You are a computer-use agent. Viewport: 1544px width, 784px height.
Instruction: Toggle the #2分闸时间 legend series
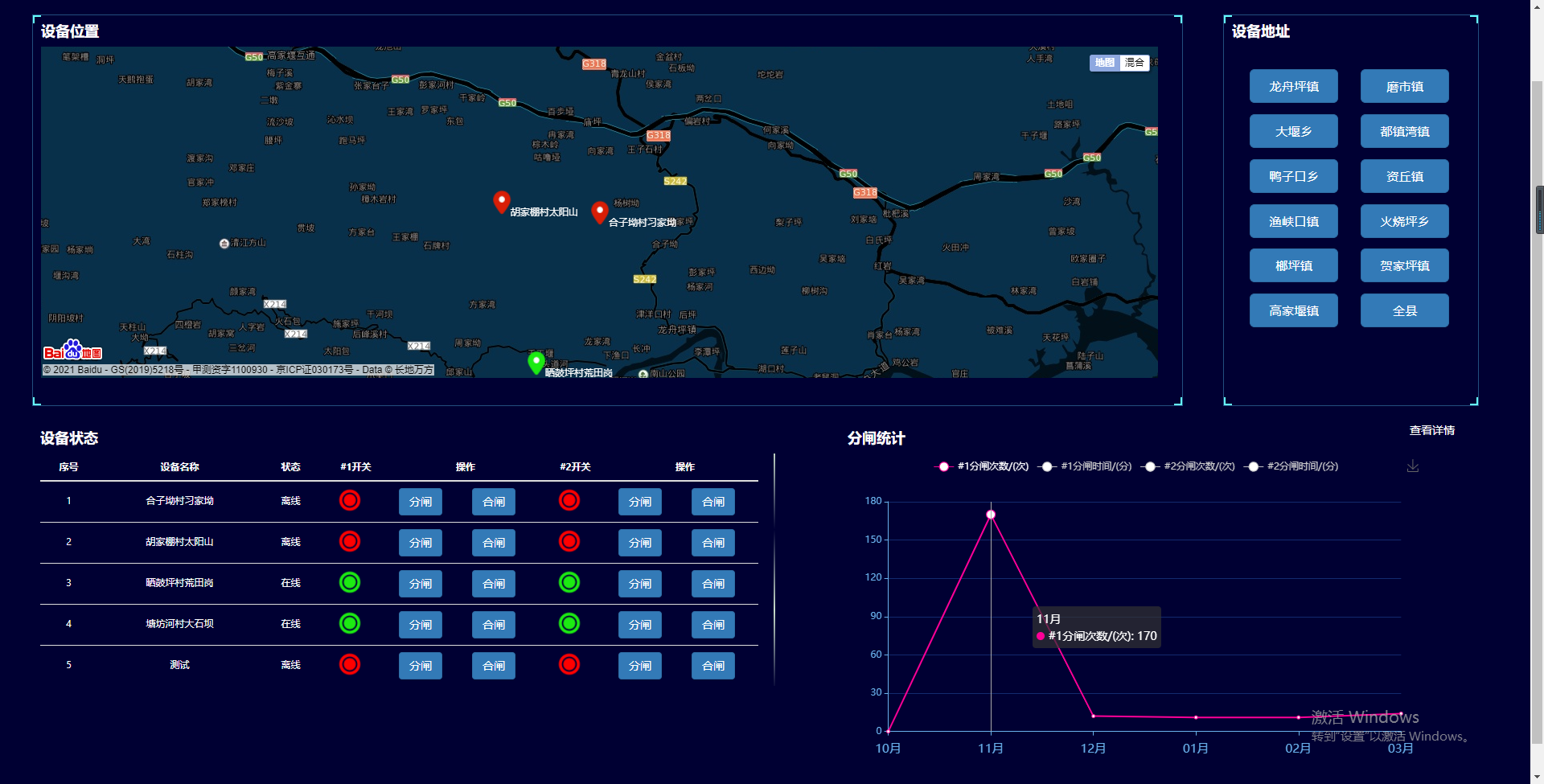click(x=1292, y=466)
